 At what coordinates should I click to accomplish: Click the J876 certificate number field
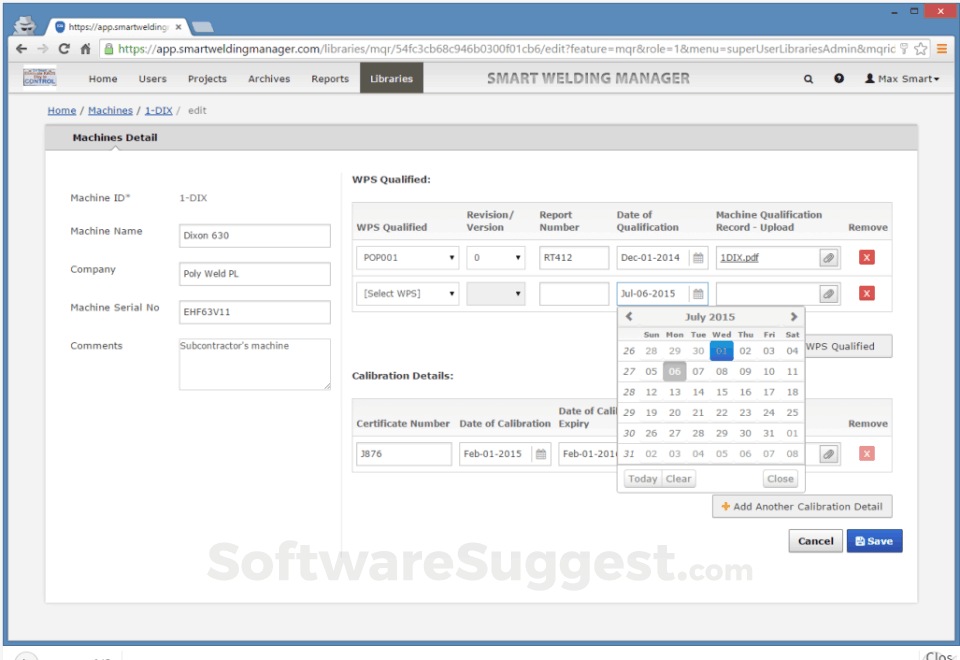(403, 454)
